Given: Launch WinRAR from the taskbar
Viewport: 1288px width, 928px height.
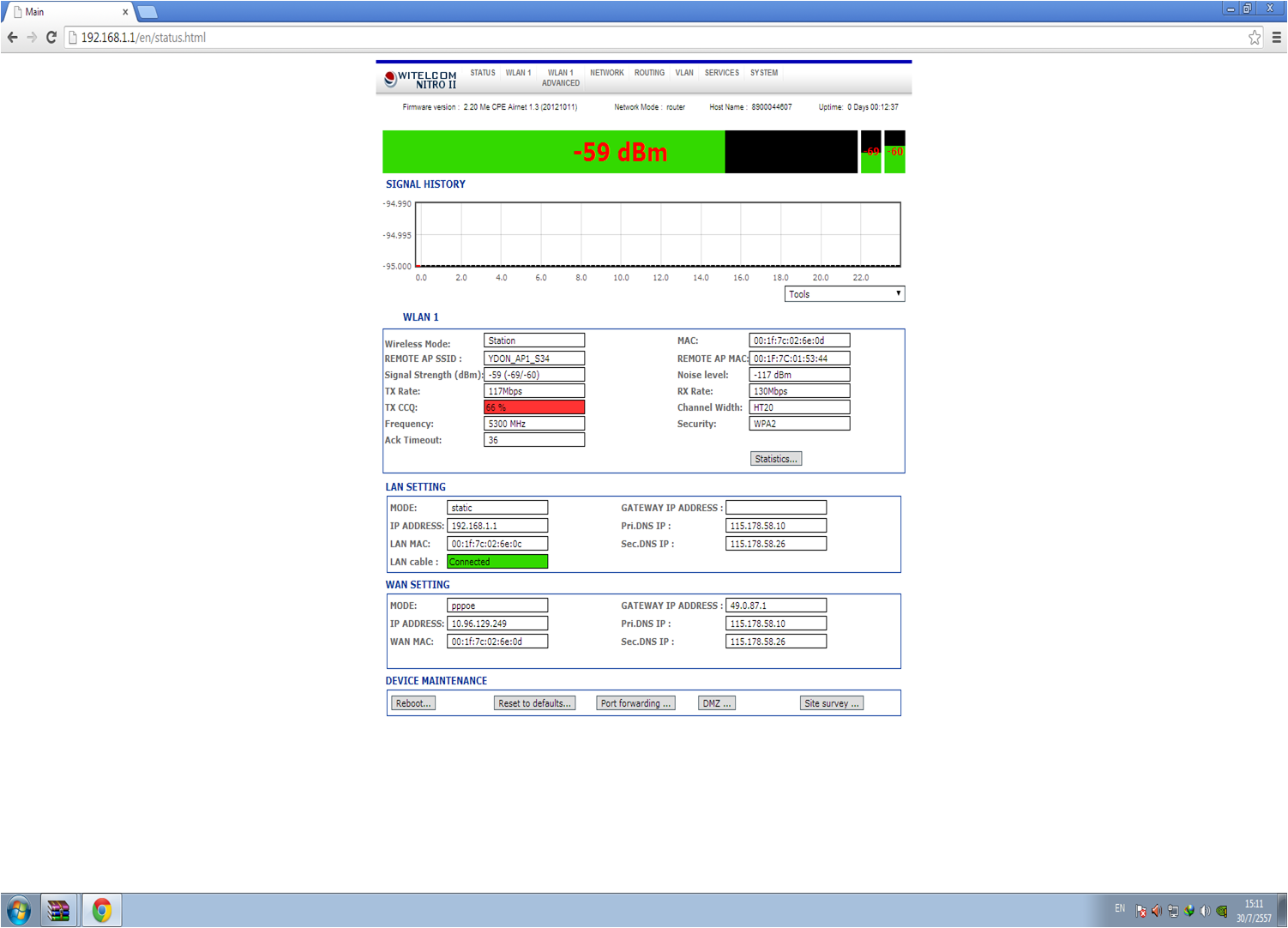Looking at the screenshot, I should pyautogui.click(x=58, y=910).
